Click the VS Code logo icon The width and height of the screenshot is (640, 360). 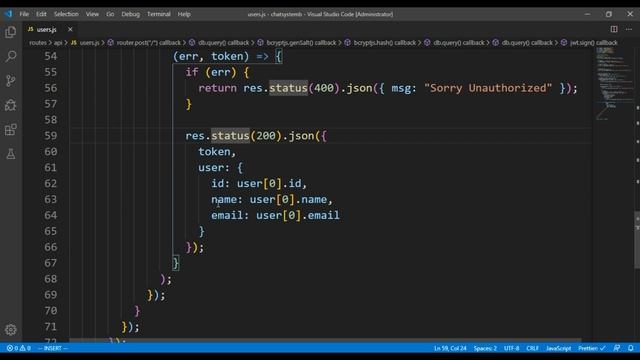[8, 14]
